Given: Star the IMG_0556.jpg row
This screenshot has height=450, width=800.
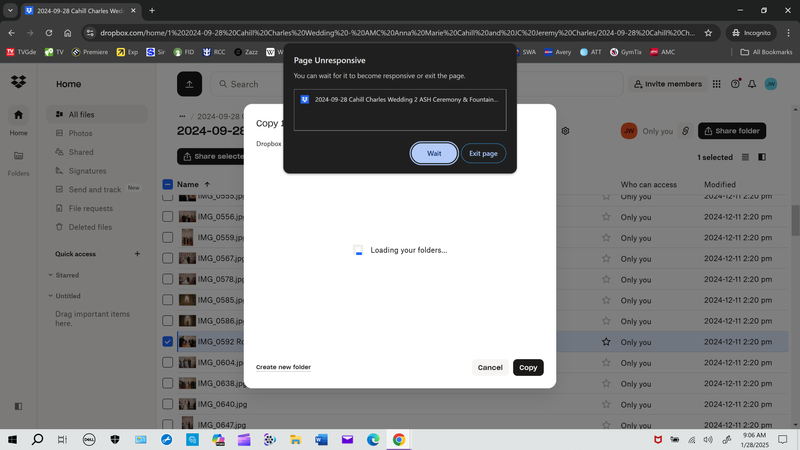Looking at the screenshot, I should (x=606, y=217).
